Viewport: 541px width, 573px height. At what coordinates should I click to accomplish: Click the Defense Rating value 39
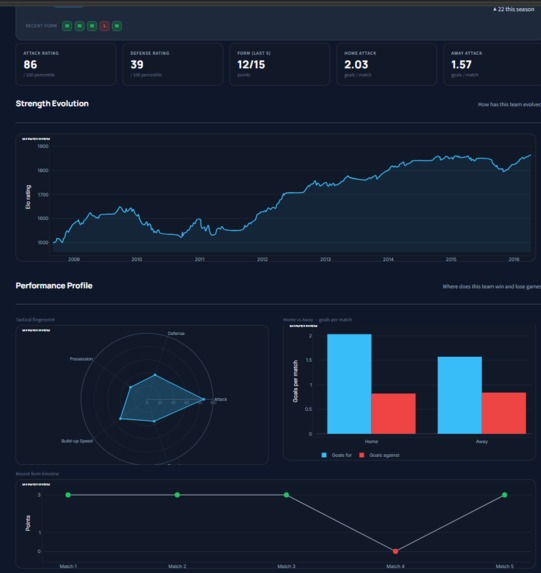137,65
